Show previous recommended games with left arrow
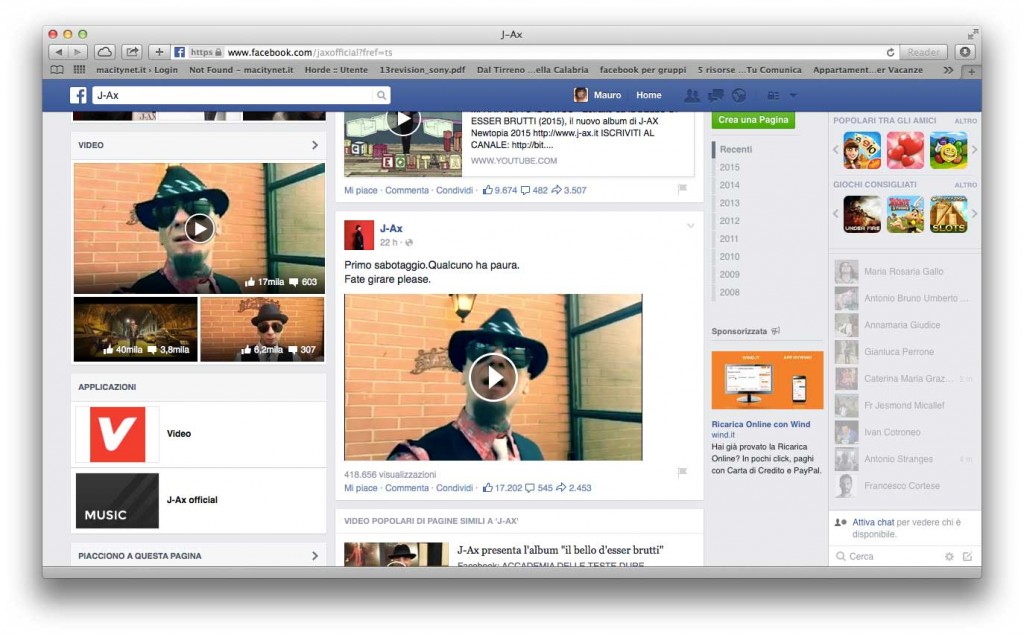Image resolution: width=1024 pixels, height=637 pixels. pos(835,214)
